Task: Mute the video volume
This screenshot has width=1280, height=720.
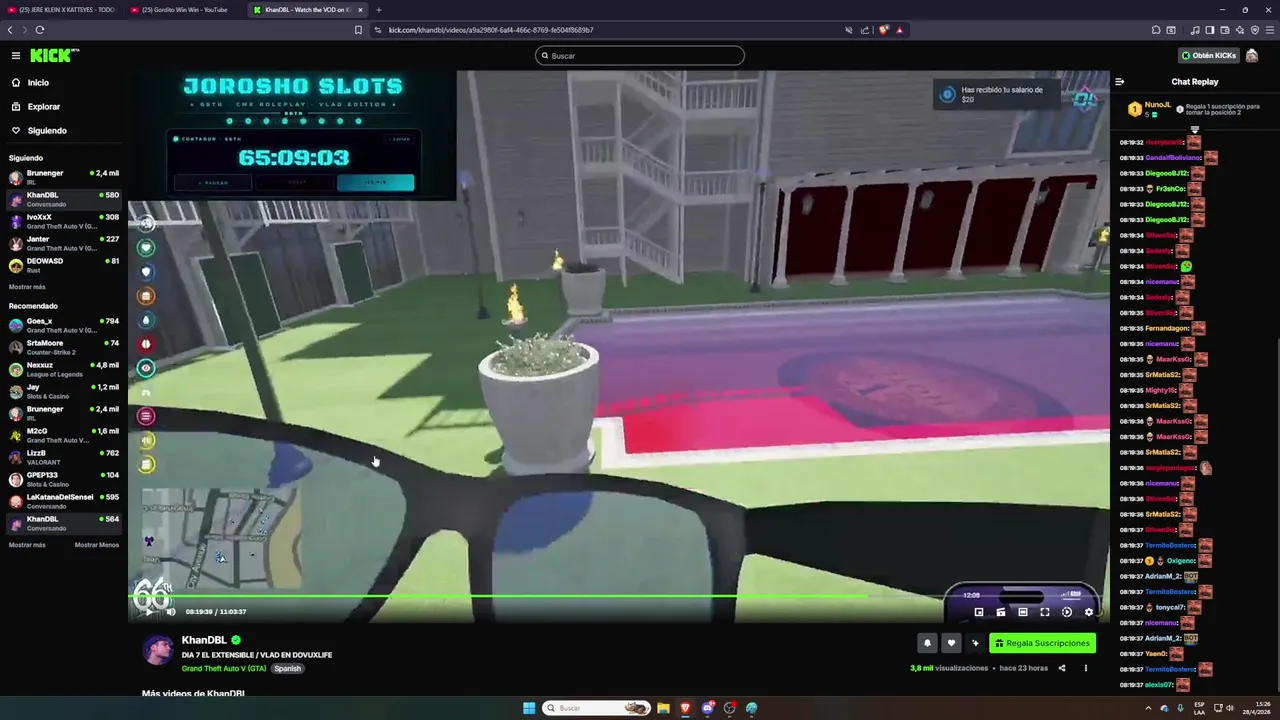Action: [x=171, y=612]
